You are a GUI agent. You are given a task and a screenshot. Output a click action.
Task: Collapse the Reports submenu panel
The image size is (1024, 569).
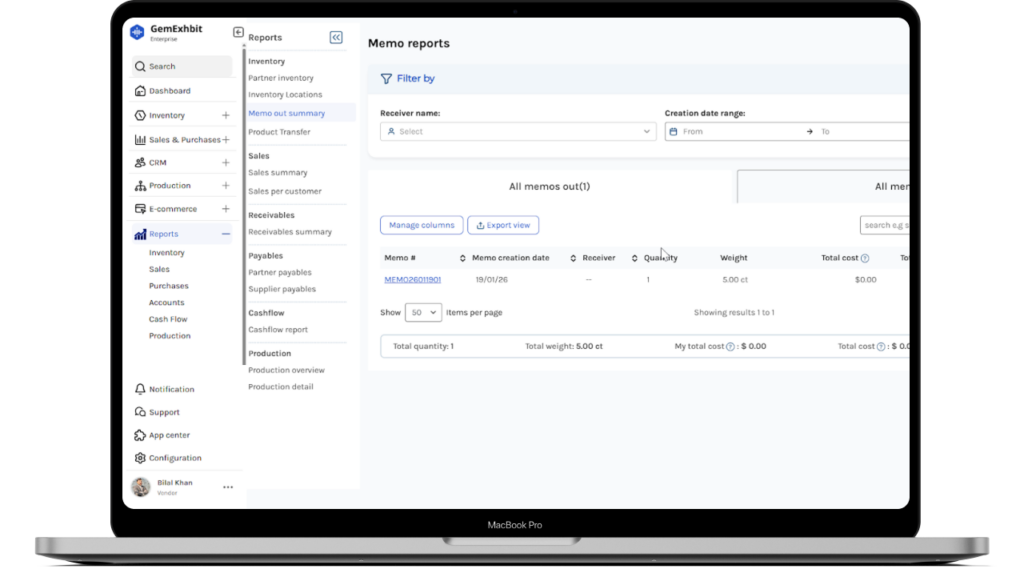336,37
